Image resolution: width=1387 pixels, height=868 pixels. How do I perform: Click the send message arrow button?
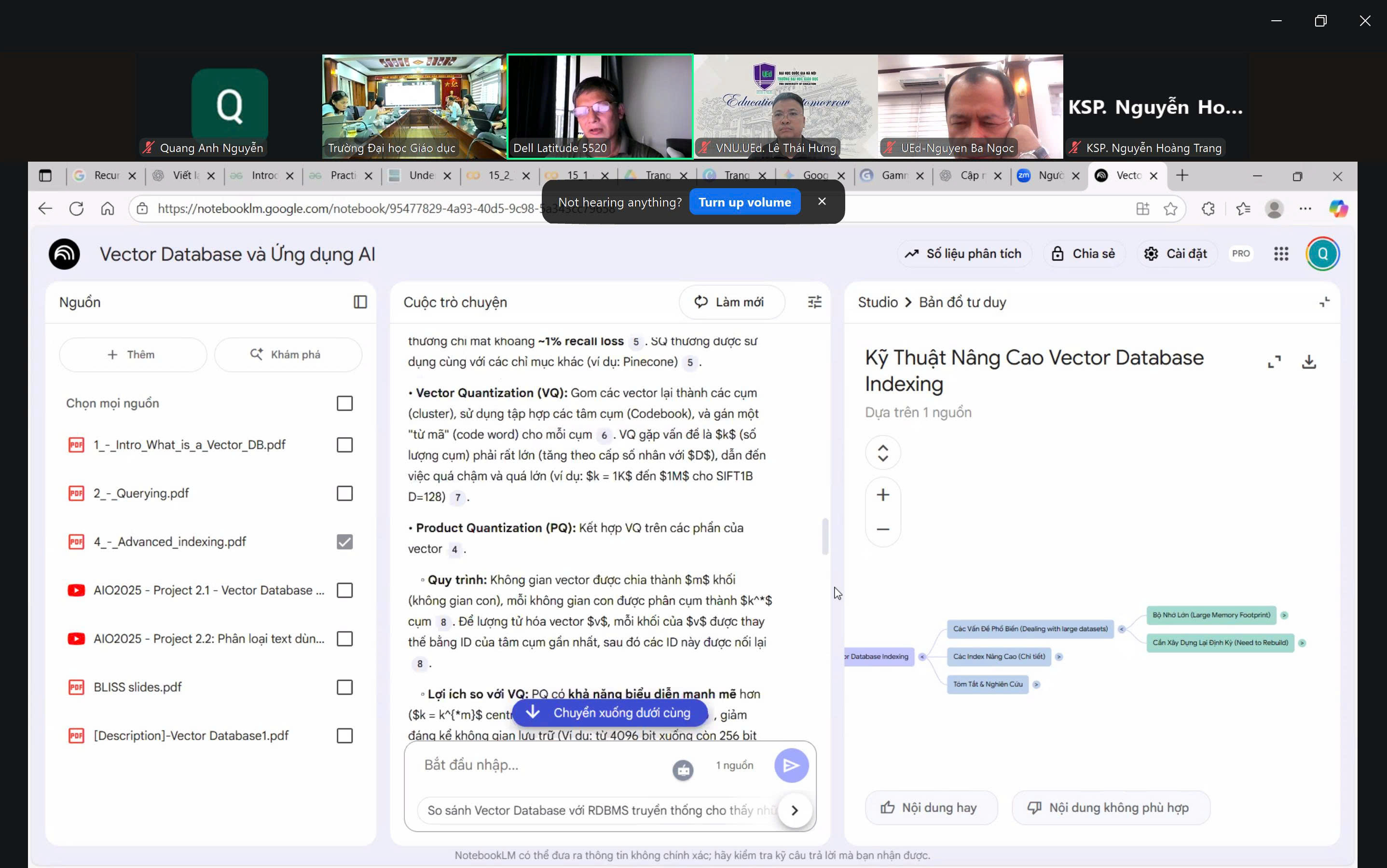(791, 765)
